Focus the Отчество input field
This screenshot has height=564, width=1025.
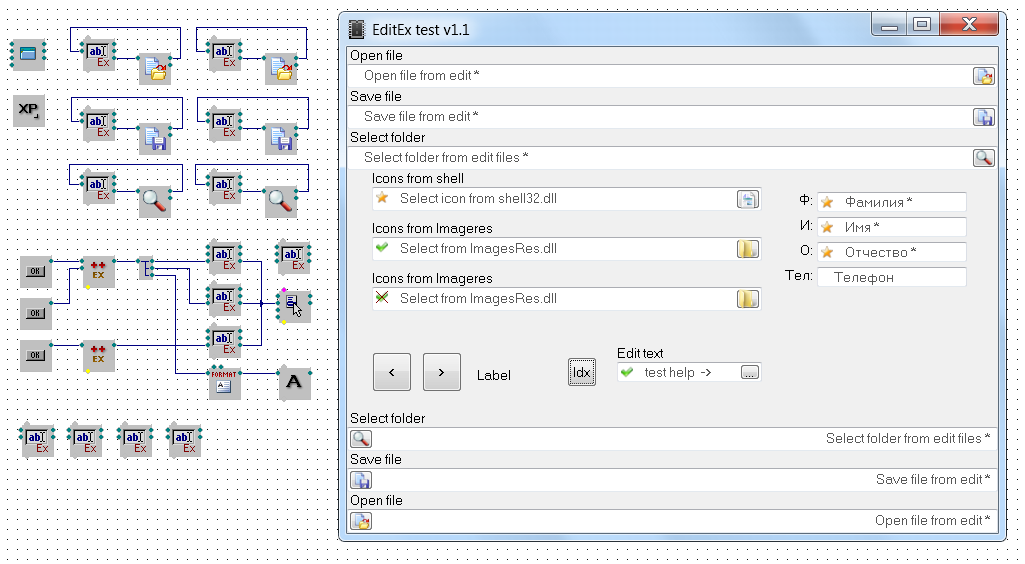pyautogui.click(x=892, y=252)
